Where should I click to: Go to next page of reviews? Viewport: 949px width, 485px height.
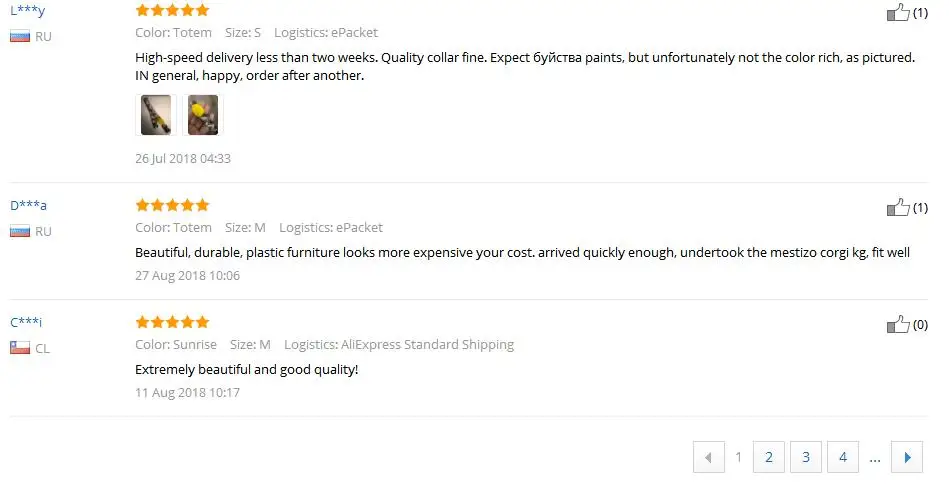(x=907, y=457)
